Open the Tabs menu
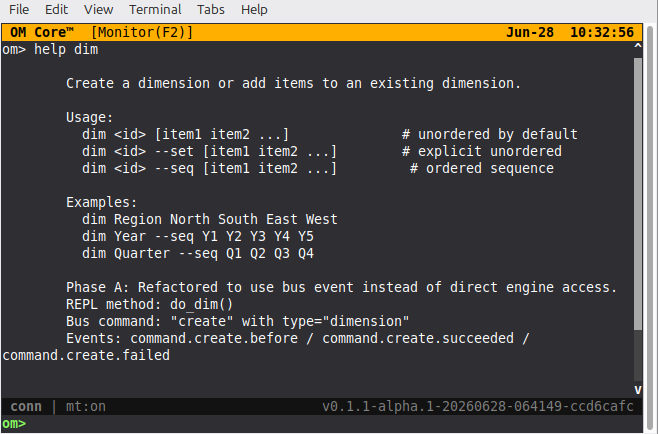The image size is (658, 434). tap(211, 9)
